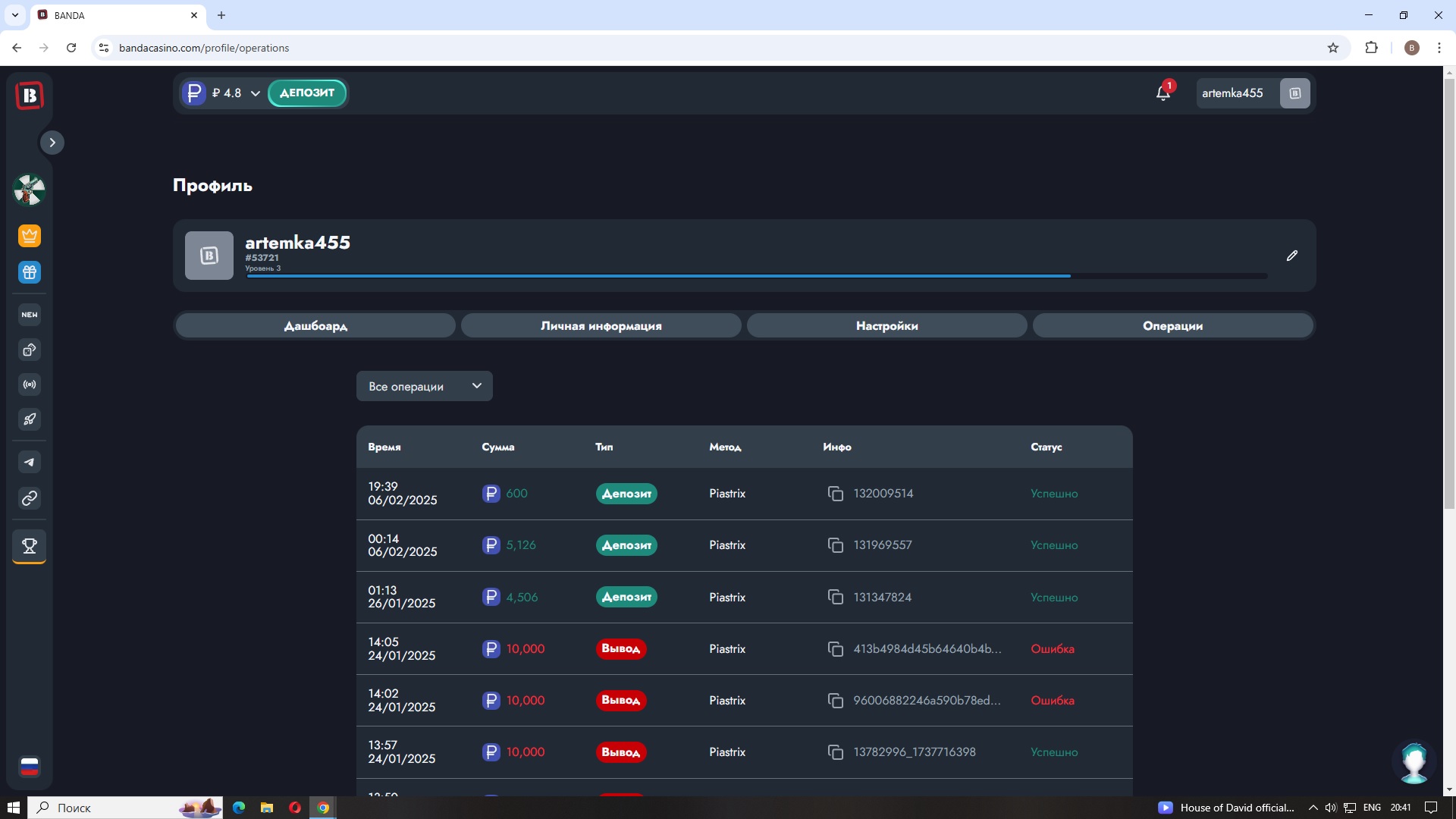Copy transaction ID 132009514

[835, 494]
